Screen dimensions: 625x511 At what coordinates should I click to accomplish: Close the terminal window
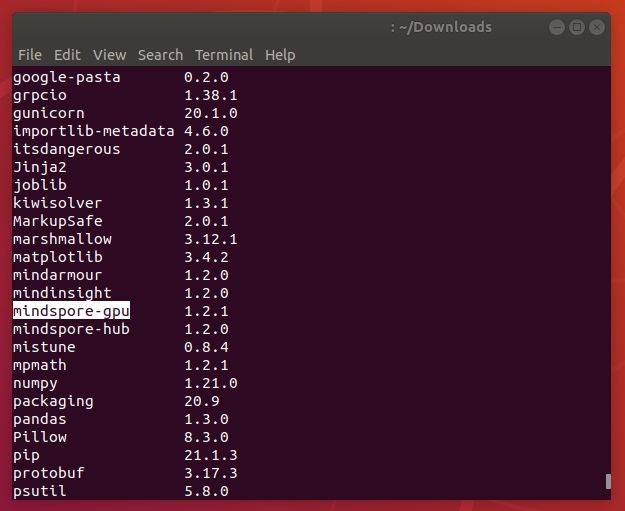coord(597,27)
